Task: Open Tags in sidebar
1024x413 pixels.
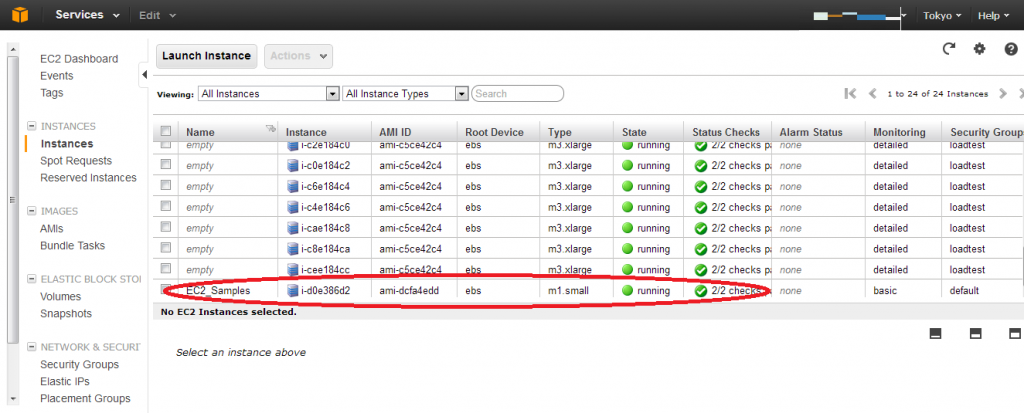Action: click(x=52, y=93)
